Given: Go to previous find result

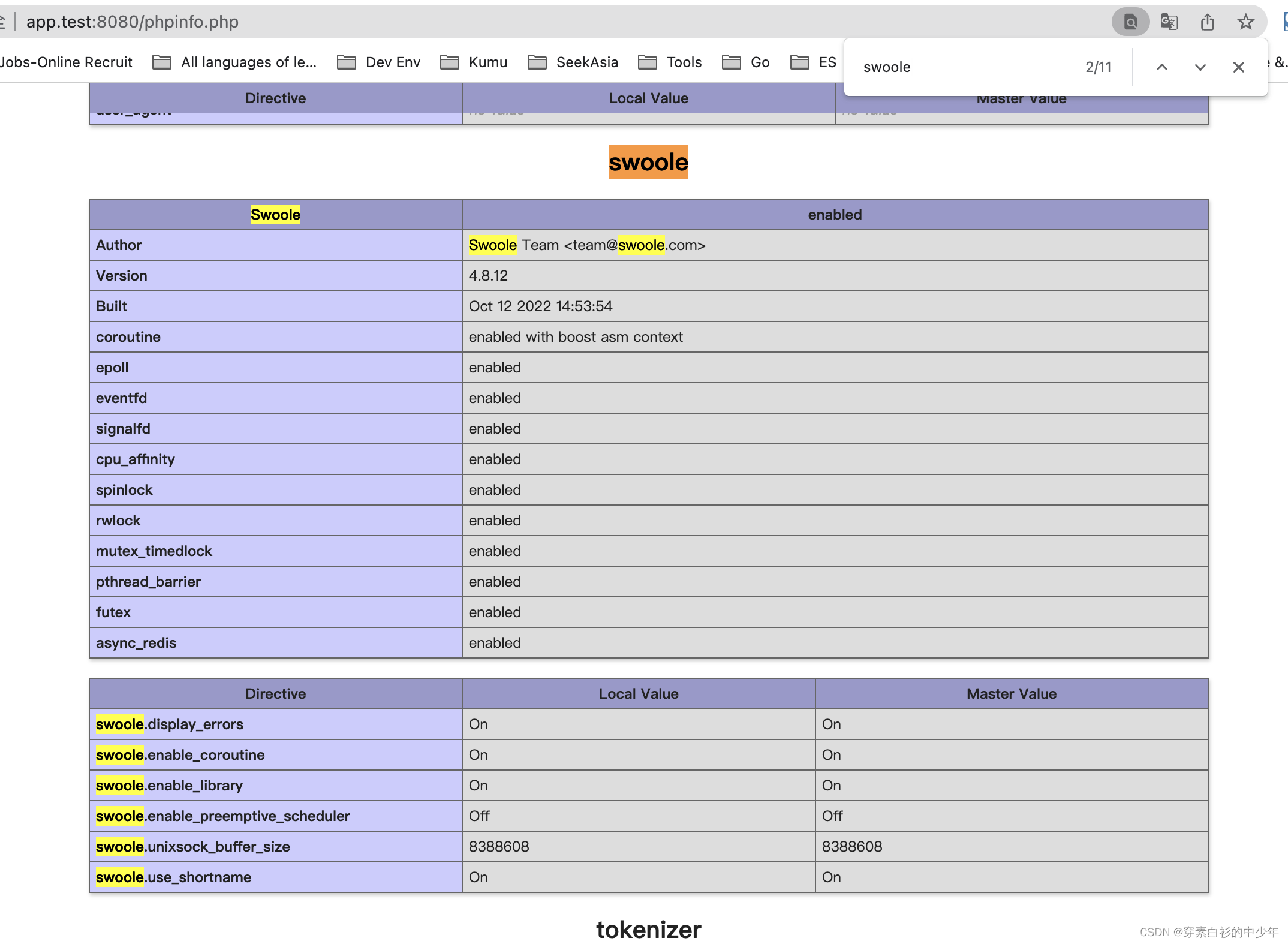Looking at the screenshot, I should (x=1161, y=67).
